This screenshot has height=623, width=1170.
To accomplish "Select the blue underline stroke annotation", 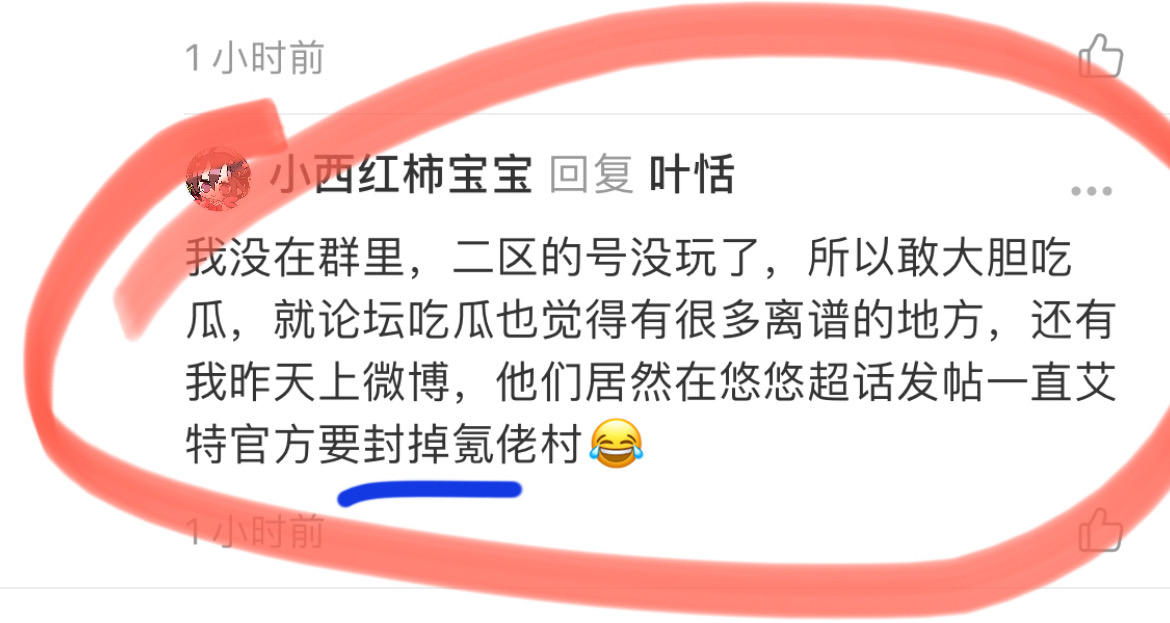I will click(430, 492).
